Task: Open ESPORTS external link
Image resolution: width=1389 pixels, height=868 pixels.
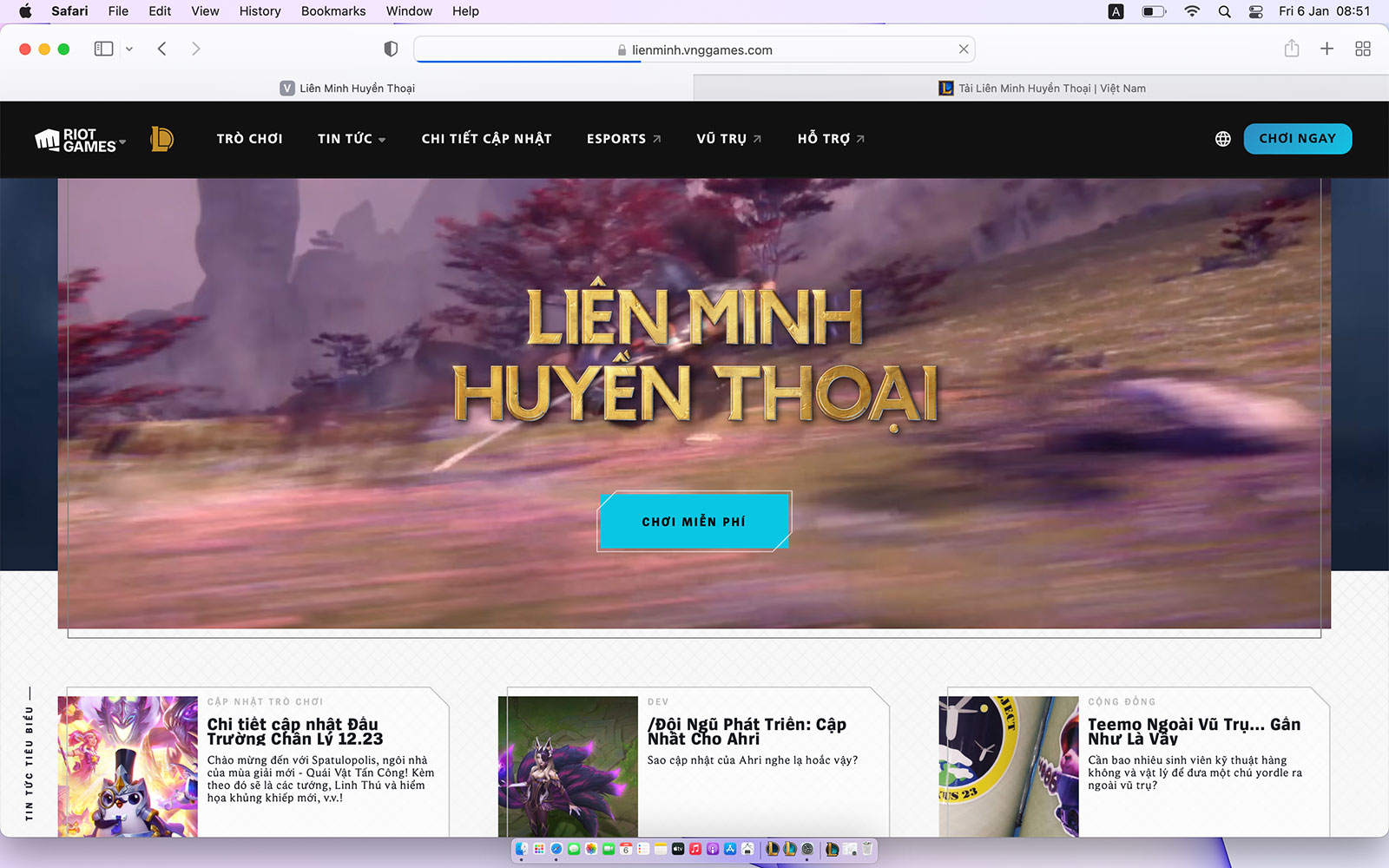Action: [x=623, y=139]
